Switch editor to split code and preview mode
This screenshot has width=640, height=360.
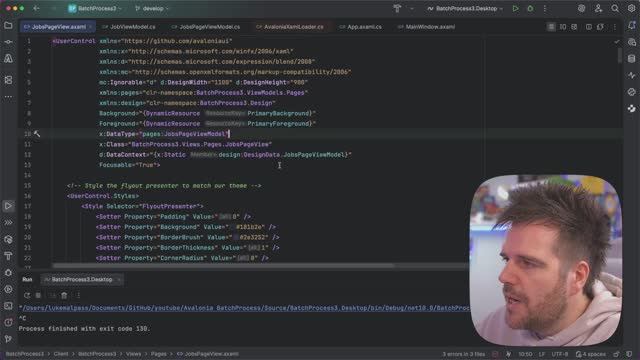point(563,27)
